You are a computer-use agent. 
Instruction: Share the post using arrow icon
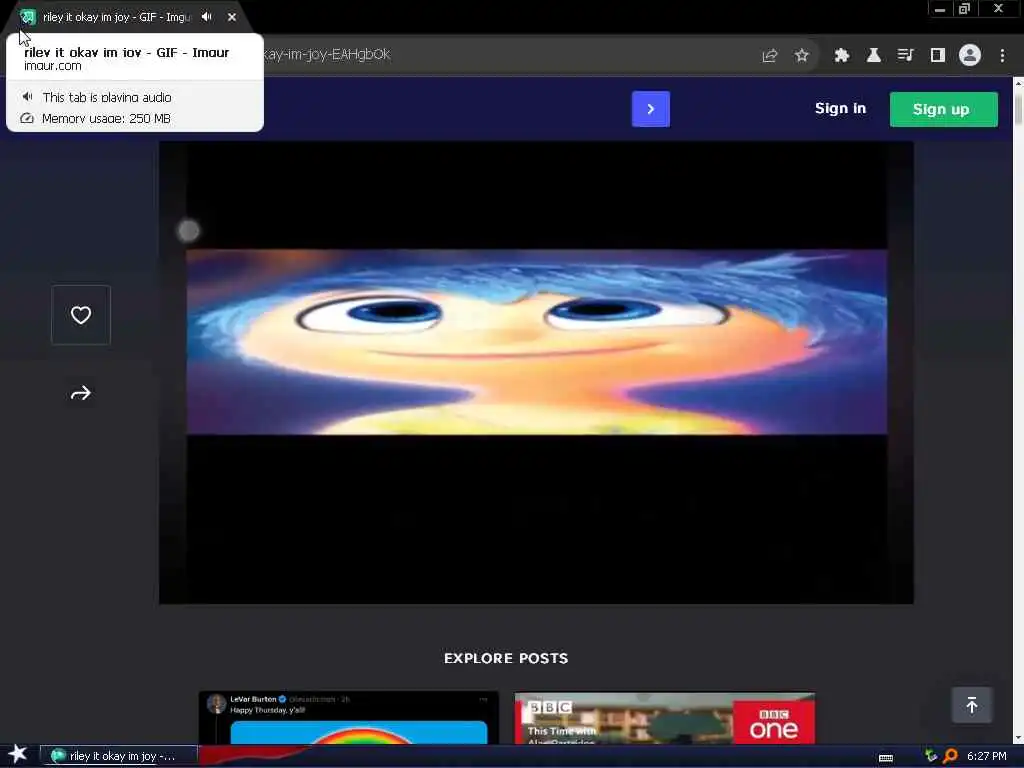click(81, 393)
